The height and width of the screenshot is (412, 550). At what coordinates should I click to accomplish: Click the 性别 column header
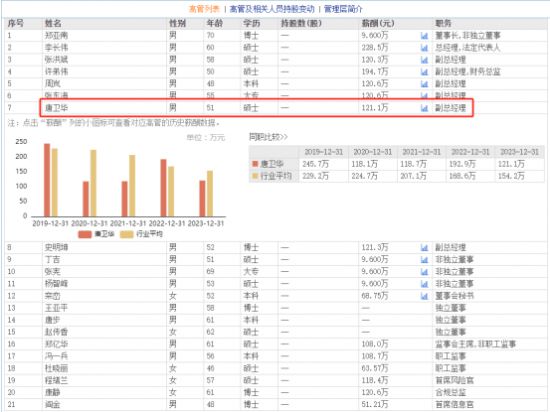(x=177, y=23)
